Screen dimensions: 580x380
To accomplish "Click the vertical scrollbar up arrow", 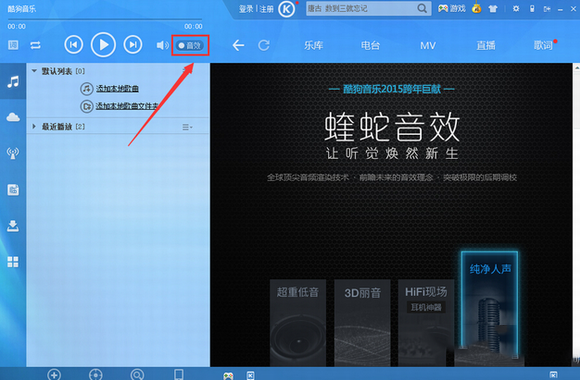I will point(576,68).
